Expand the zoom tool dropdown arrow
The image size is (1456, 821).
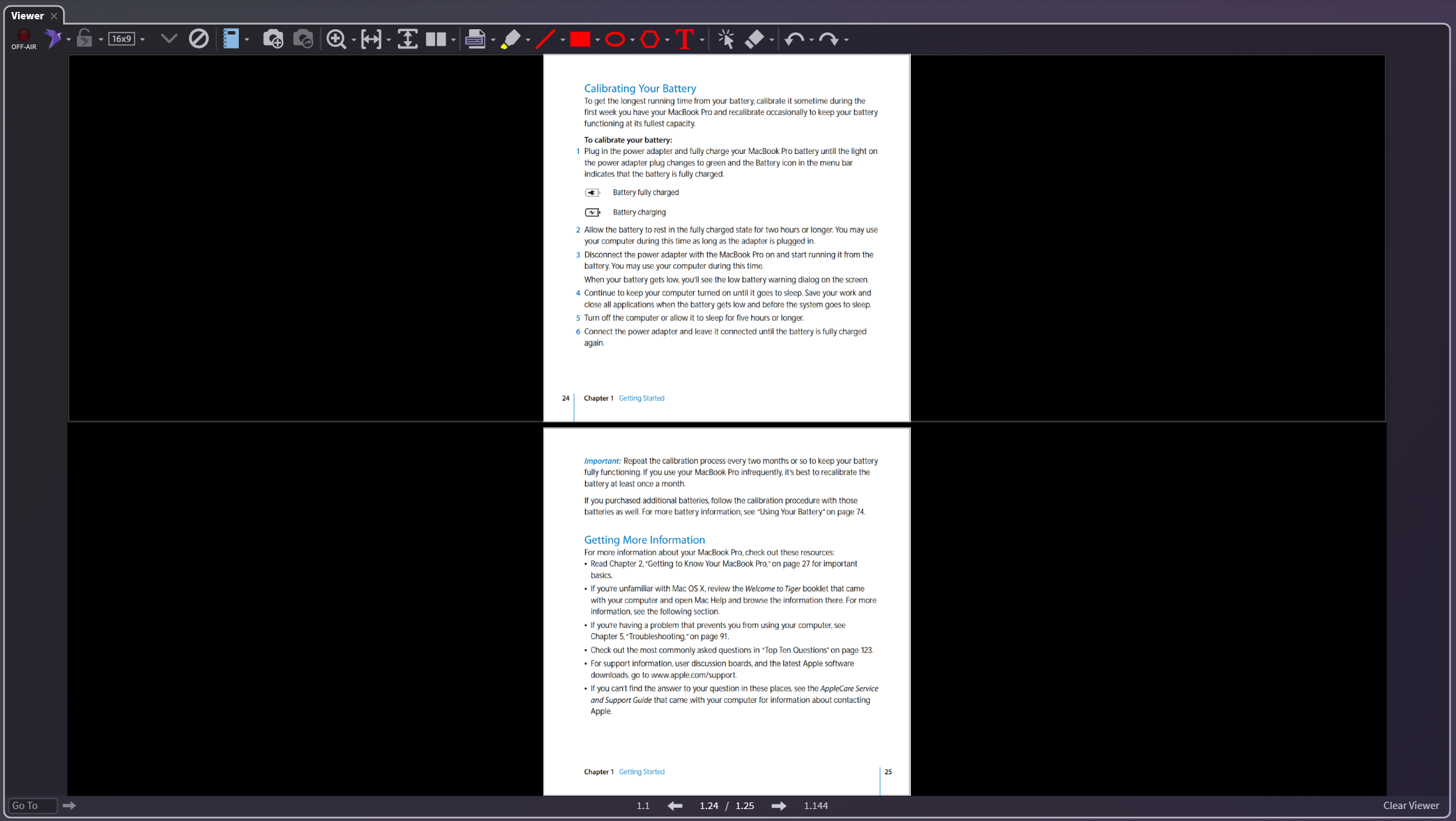click(354, 40)
